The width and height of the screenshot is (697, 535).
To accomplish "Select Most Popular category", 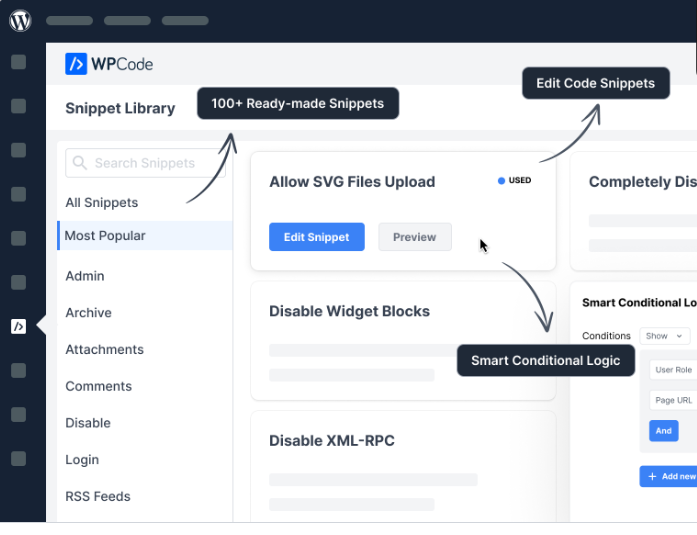I will tap(145, 236).
